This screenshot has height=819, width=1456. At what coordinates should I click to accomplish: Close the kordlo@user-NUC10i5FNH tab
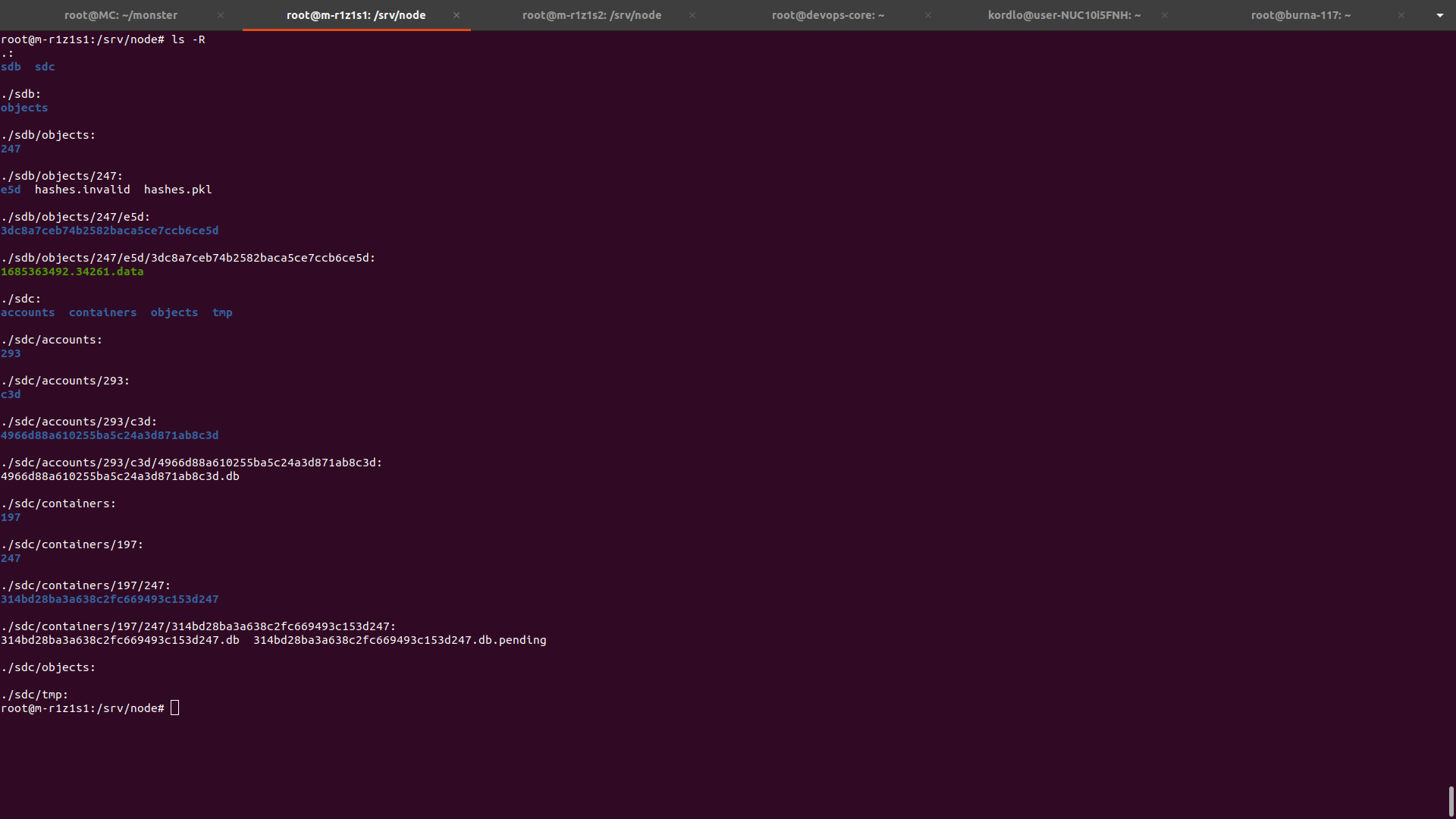click(x=1165, y=15)
